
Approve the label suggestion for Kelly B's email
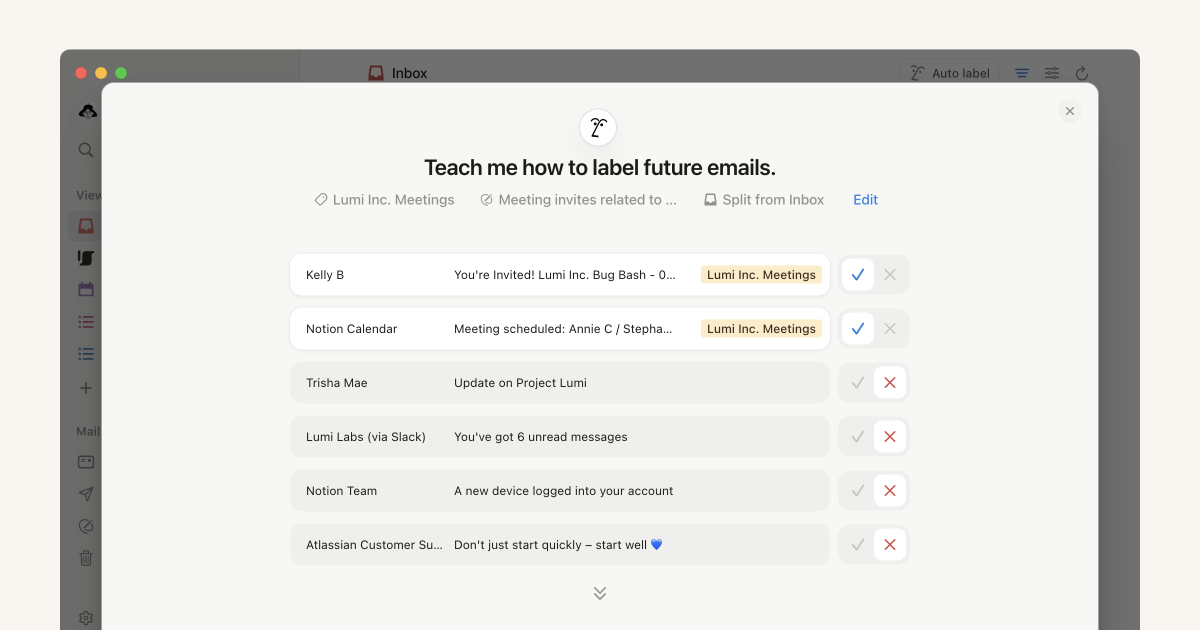click(857, 273)
